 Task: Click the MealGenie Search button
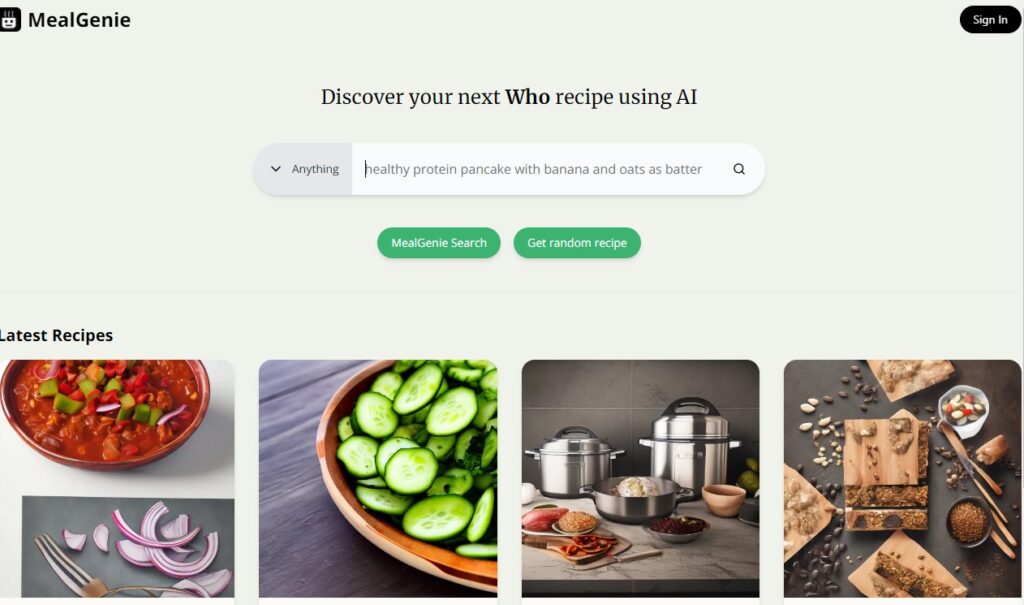click(439, 243)
